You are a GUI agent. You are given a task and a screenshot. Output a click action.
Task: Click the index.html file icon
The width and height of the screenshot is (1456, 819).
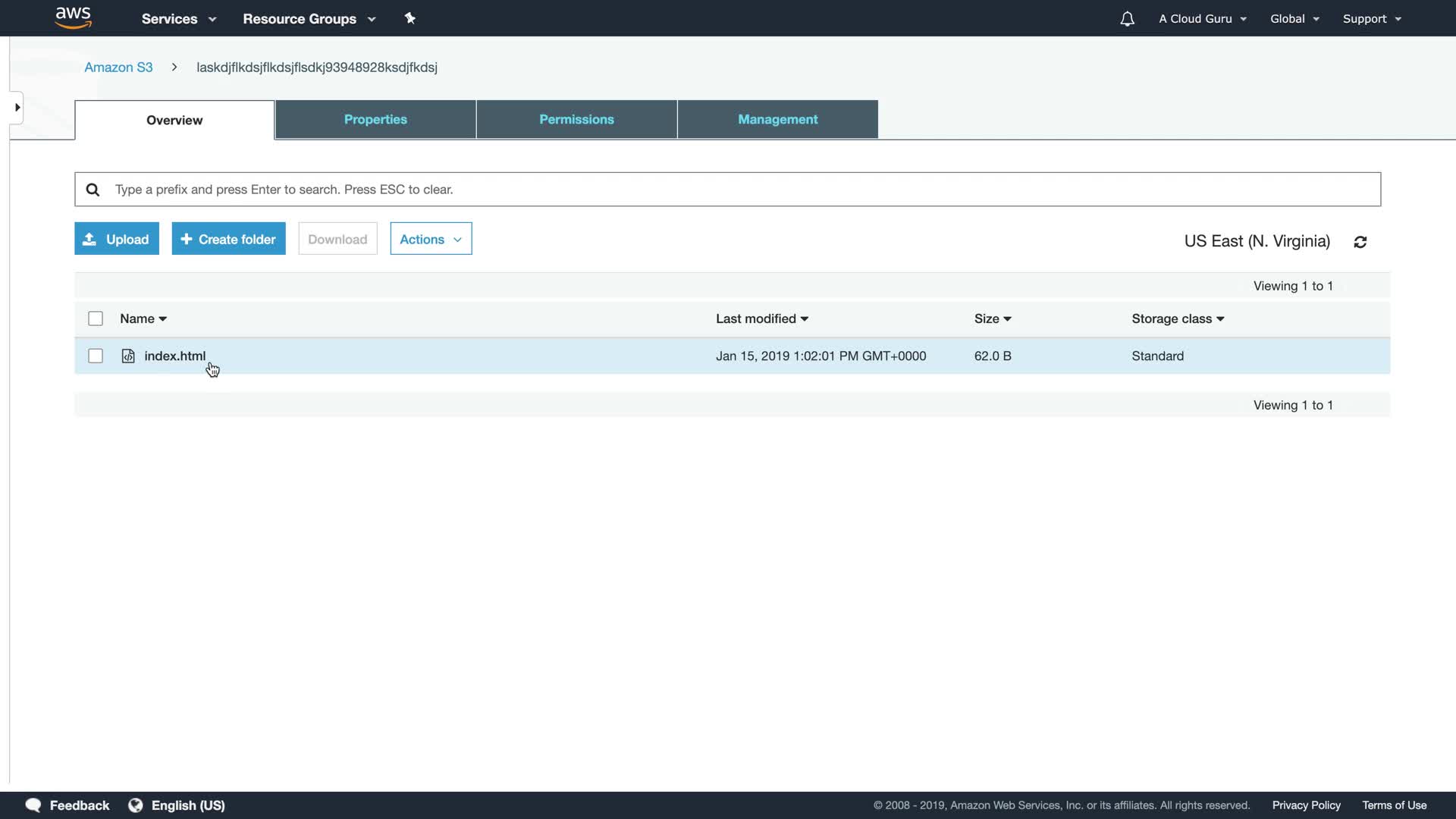coord(128,356)
